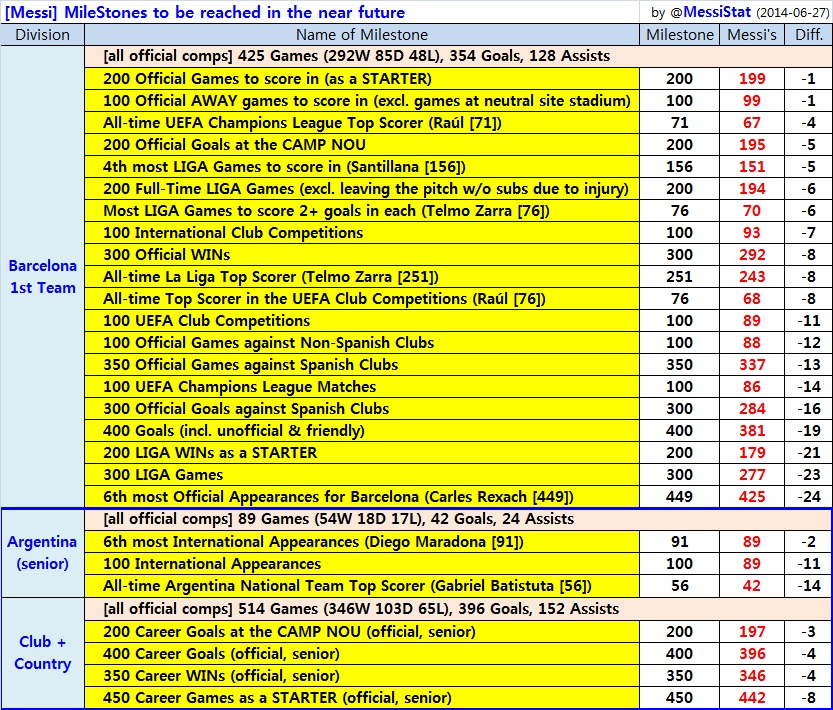This screenshot has width=833, height=710.
Task: Select the "425 Games (292W 85D 48L)" summary row
Action: (458, 56)
